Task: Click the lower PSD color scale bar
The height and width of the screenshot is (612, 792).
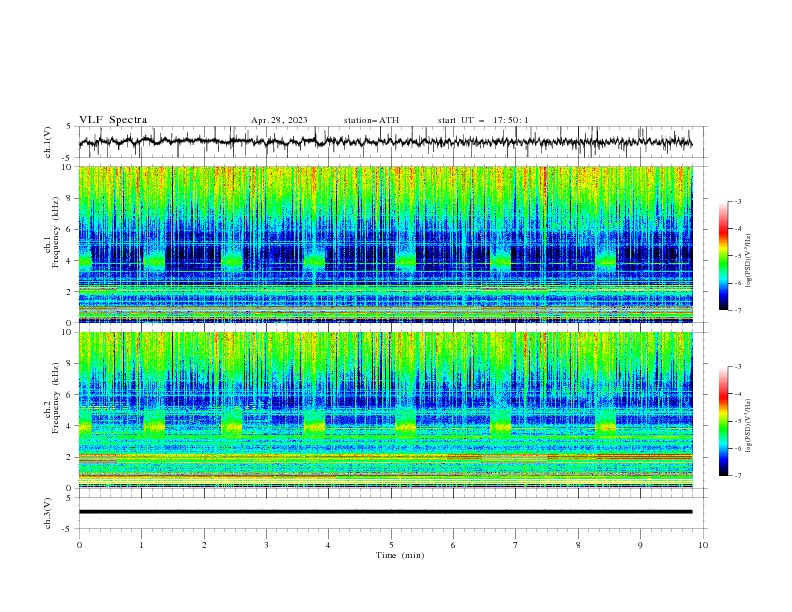Action: tap(723, 421)
